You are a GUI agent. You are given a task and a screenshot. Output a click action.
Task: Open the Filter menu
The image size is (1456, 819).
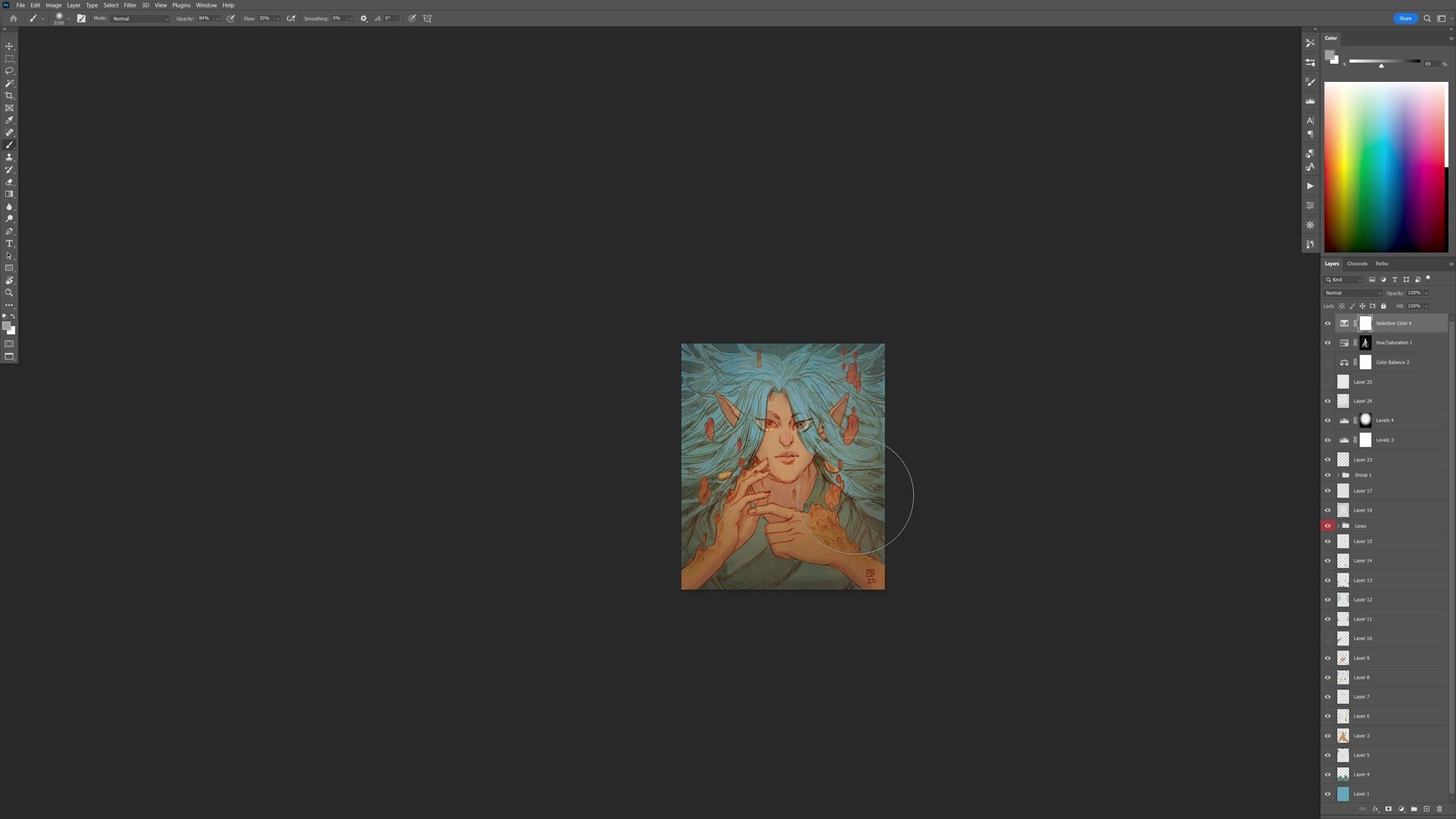pos(130,5)
